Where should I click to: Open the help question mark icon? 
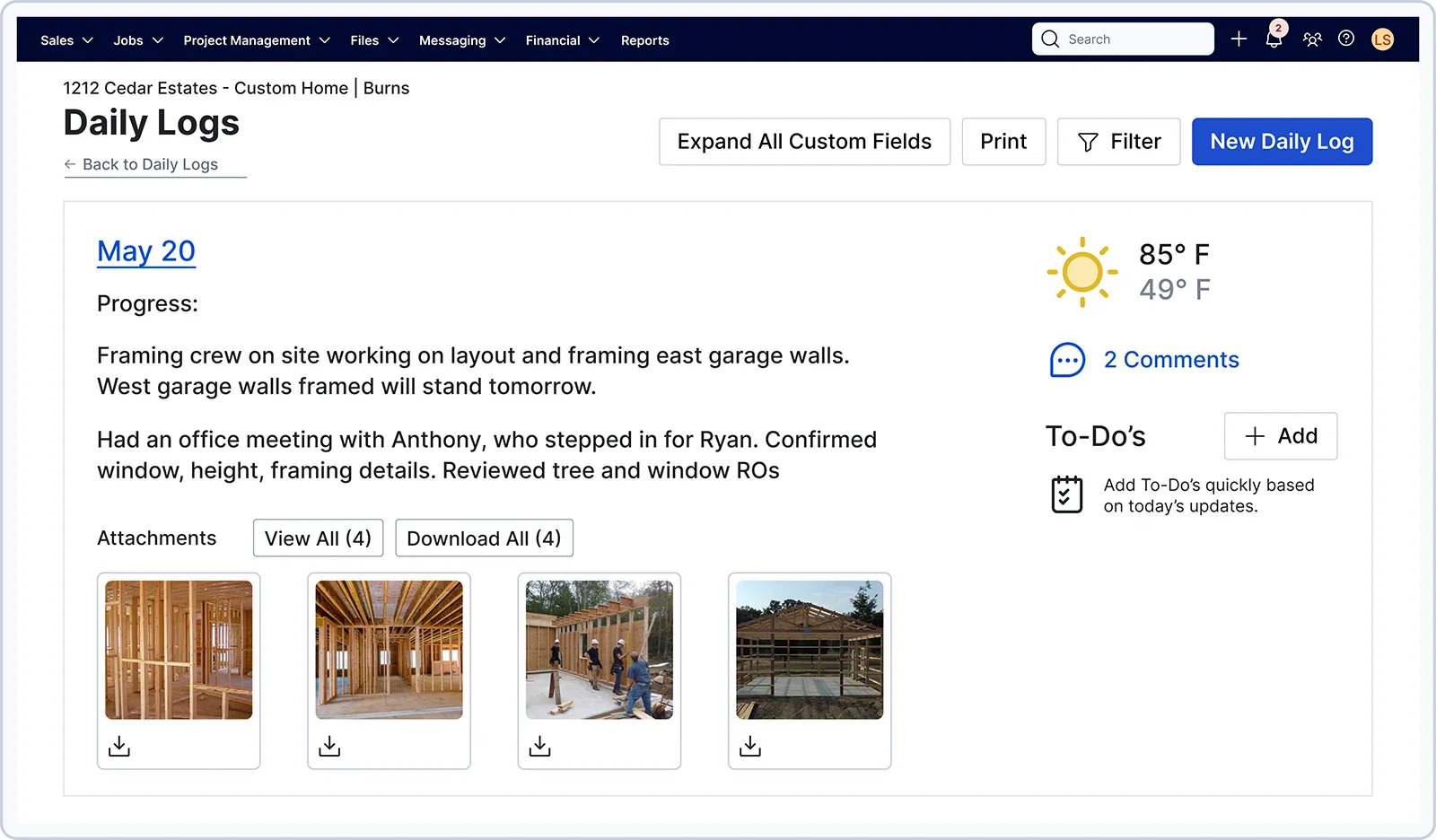pyautogui.click(x=1346, y=39)
